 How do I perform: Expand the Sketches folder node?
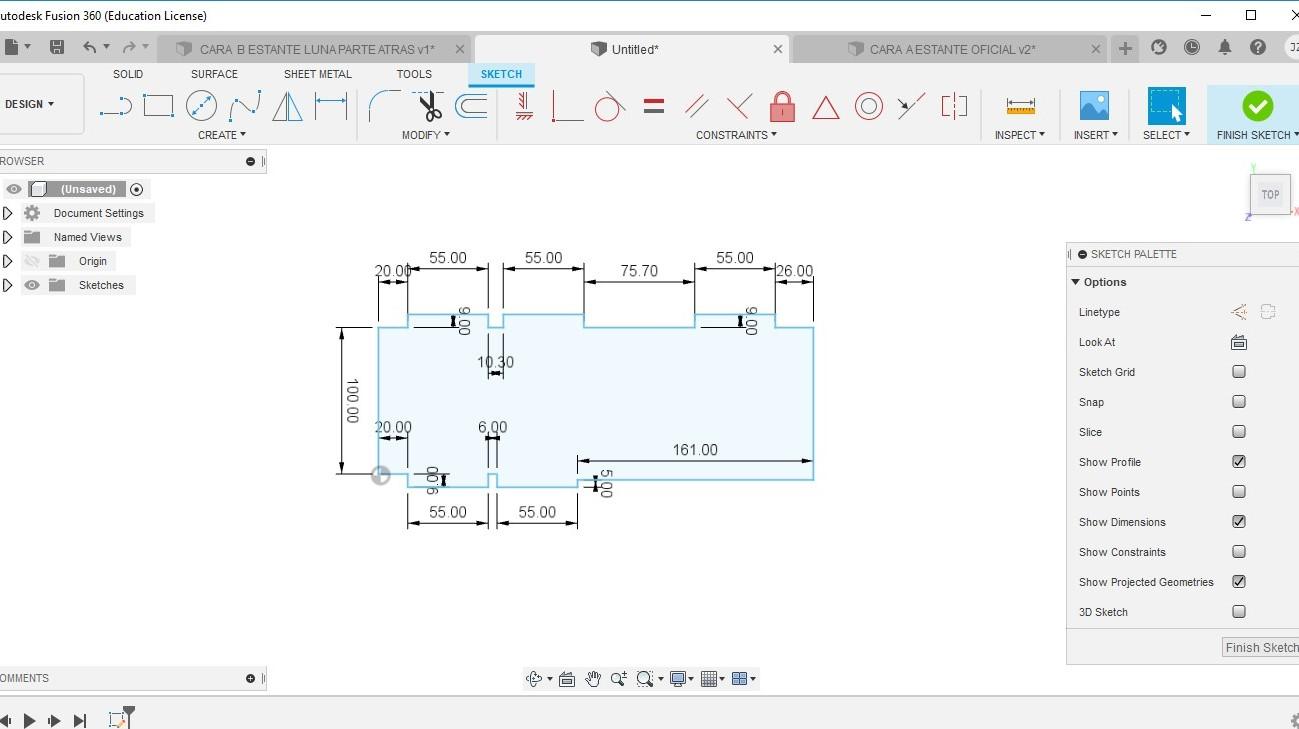click(x=8, y=285)
